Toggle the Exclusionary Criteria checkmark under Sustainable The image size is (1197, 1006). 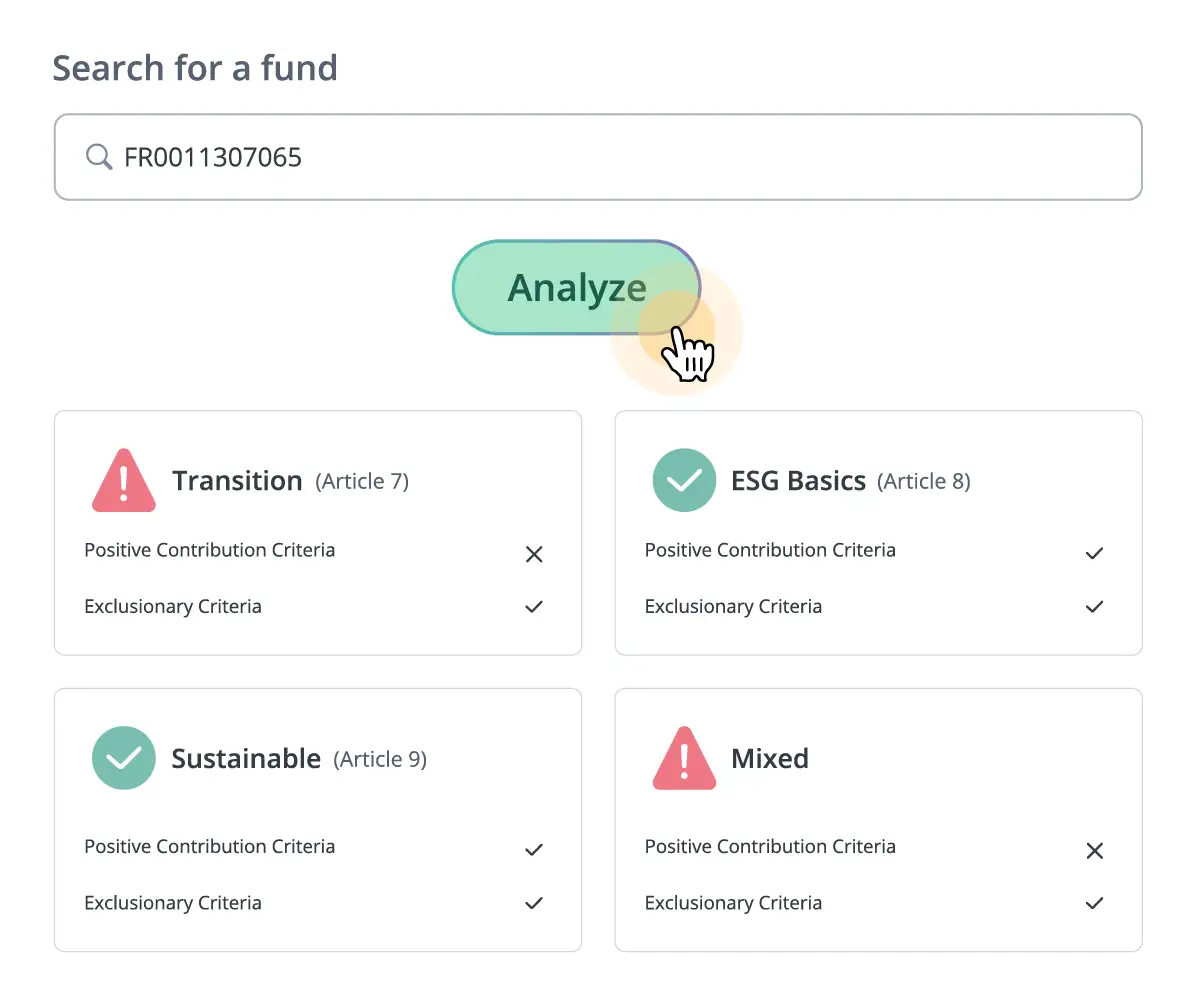click(533, 903)
